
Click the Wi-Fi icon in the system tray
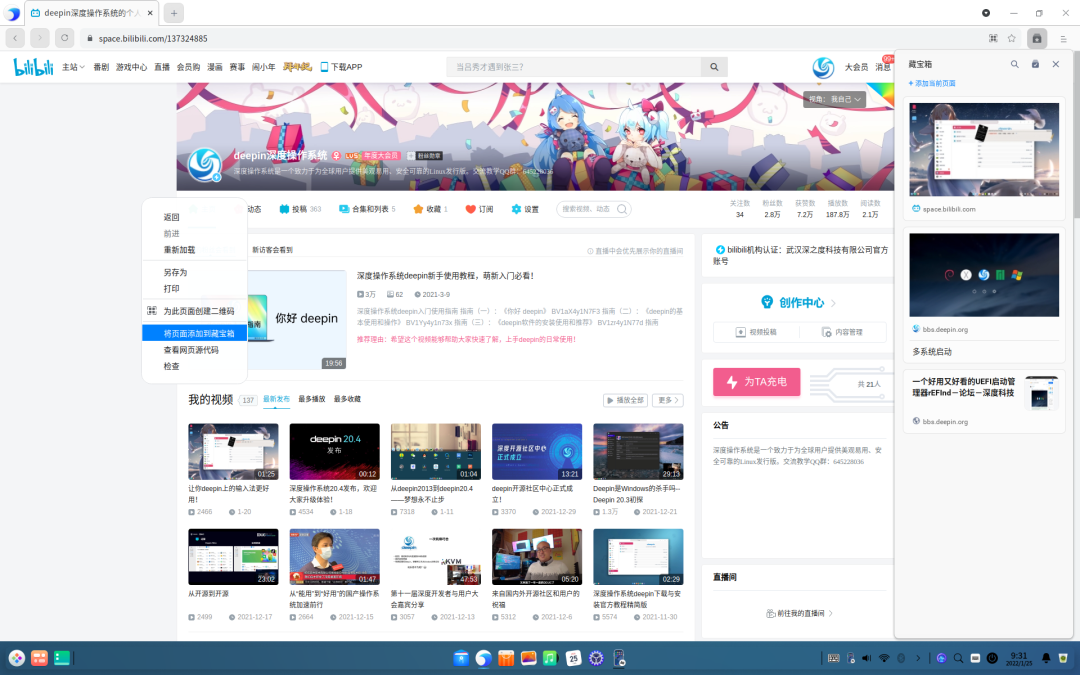point(884,658)
